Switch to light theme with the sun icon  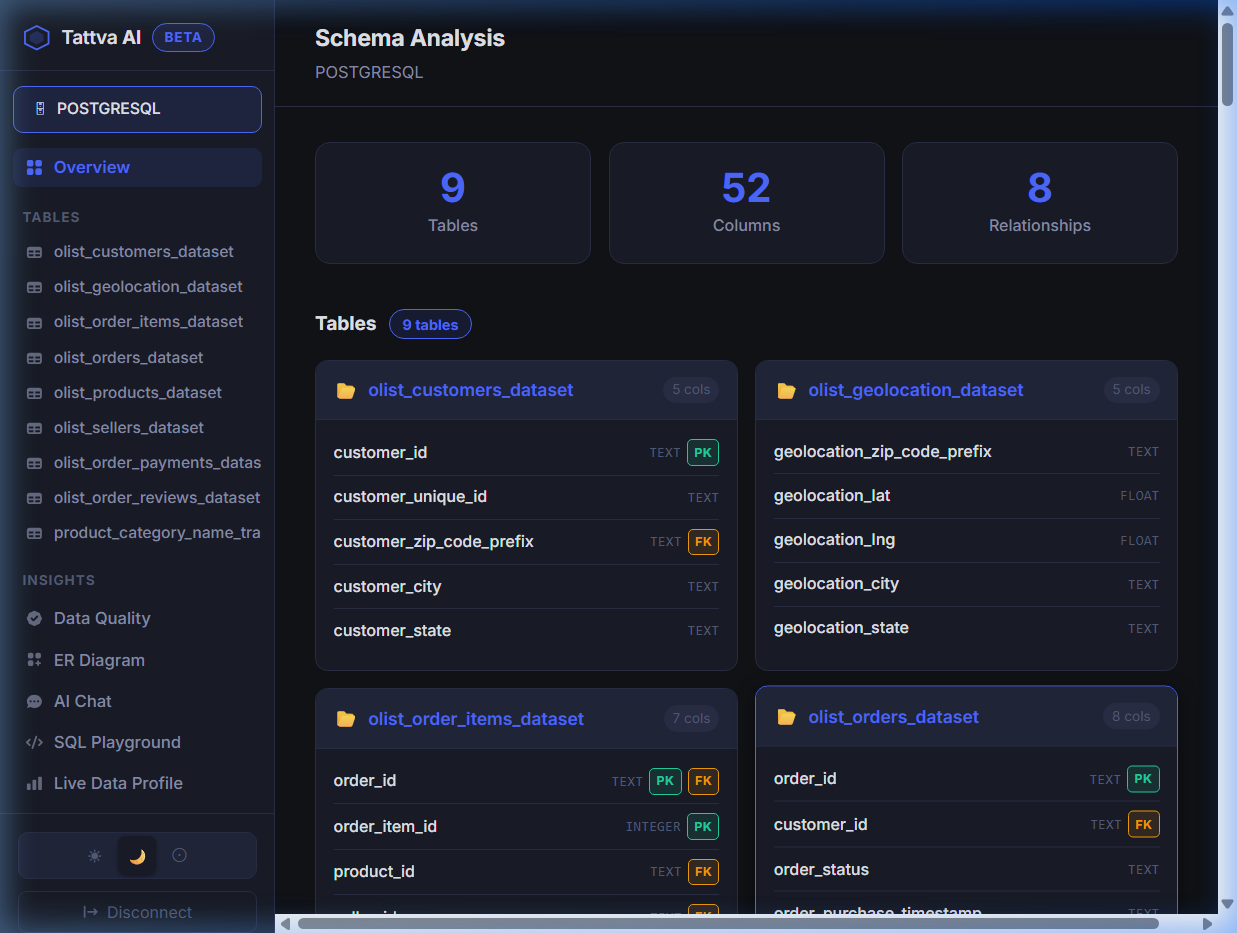point(94,855)
